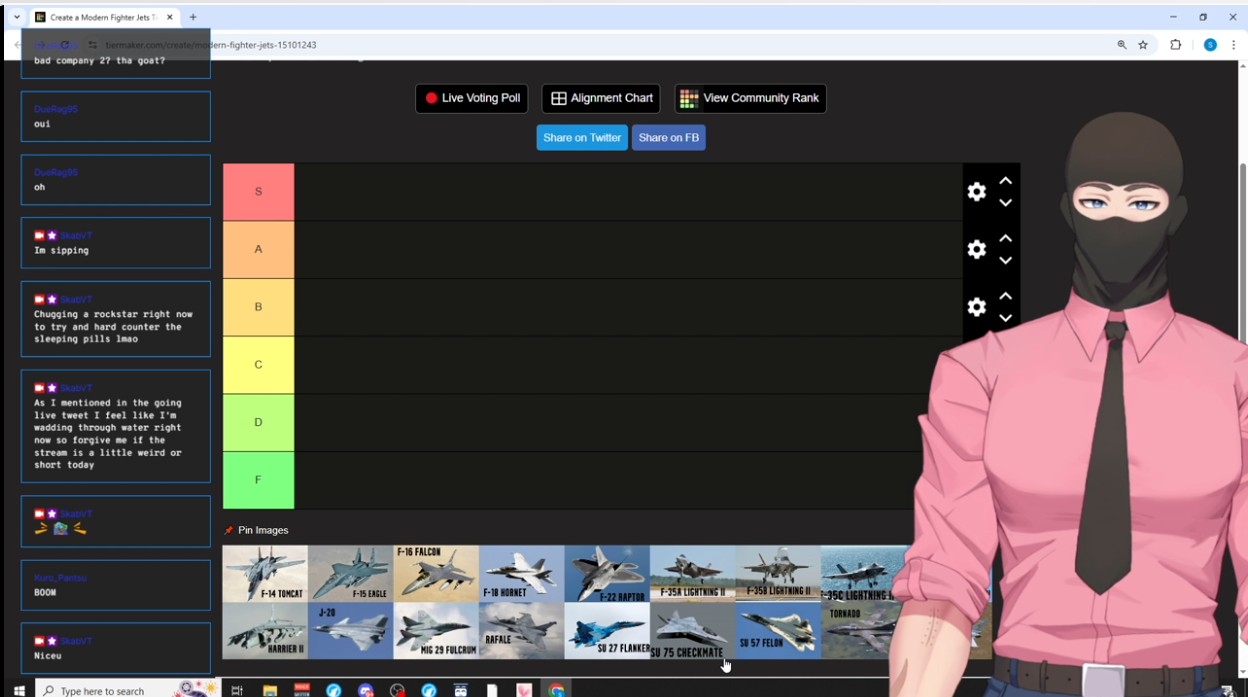This screenshot has width=1248, height=697.
Task: Select the F-14 Tomcat image
Action: [265, 573]
